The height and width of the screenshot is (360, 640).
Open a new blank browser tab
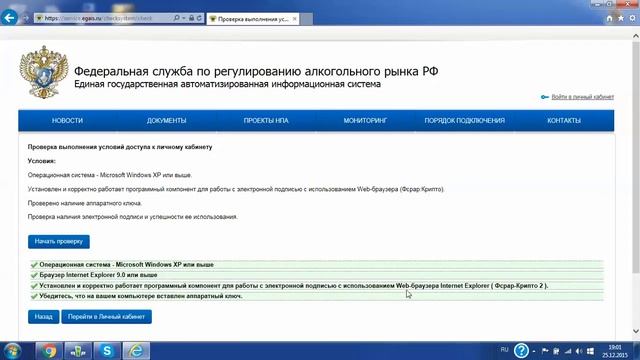[307, 19]
